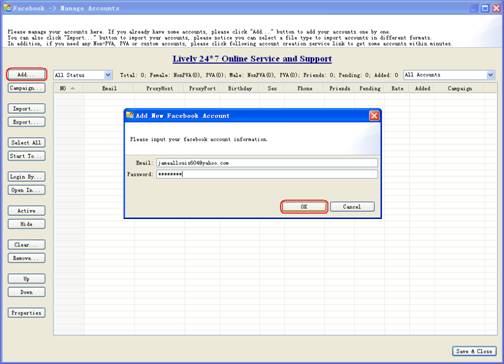
Task: Click the Hide button in the sidebar
Action: [x=26, y=224]
